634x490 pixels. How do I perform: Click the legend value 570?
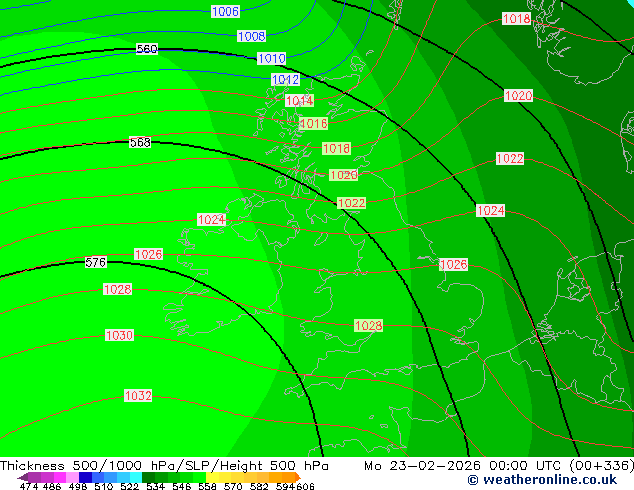click(x=233, y=486)
